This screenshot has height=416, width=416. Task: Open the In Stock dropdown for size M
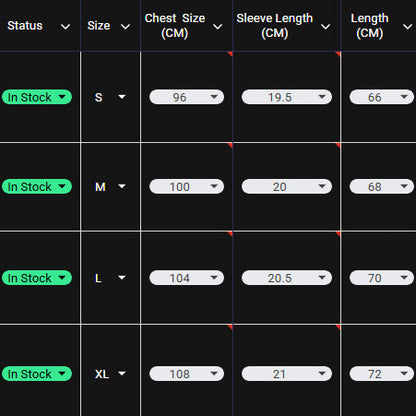(37, 186)
